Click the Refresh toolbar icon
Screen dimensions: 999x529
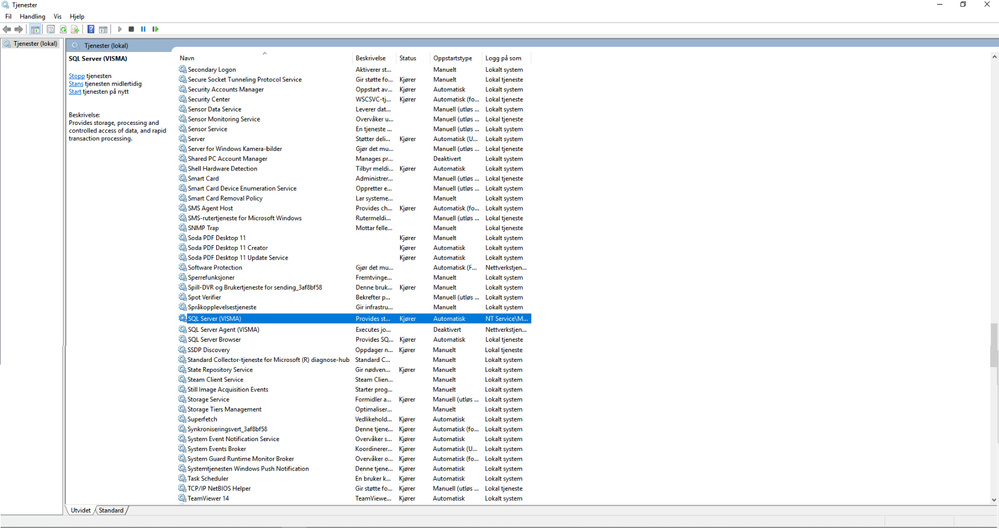[x=63, y=29]
